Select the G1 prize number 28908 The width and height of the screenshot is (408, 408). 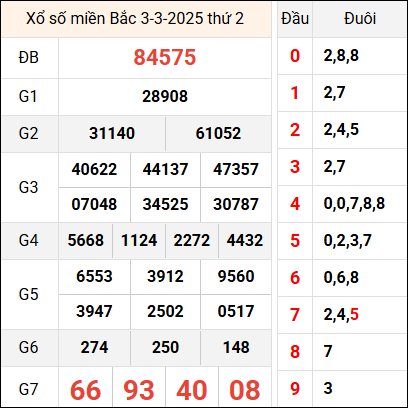165,96
